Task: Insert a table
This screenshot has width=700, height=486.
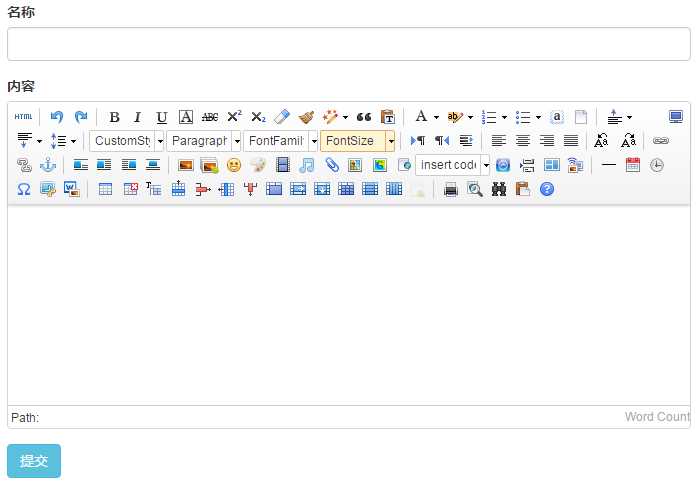Action: point(105,189)
